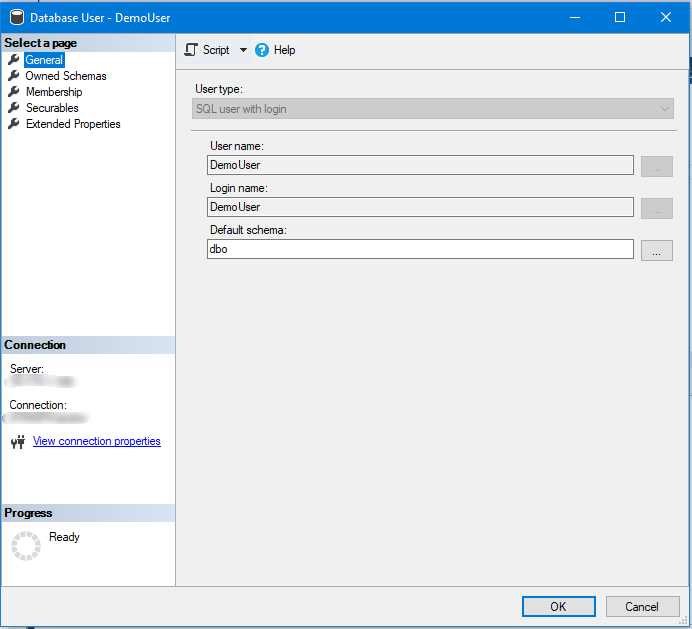The height and width of the screenshot is (629, 692).
Task: Click the wrench icon next to General
Action: pos(14,60)
